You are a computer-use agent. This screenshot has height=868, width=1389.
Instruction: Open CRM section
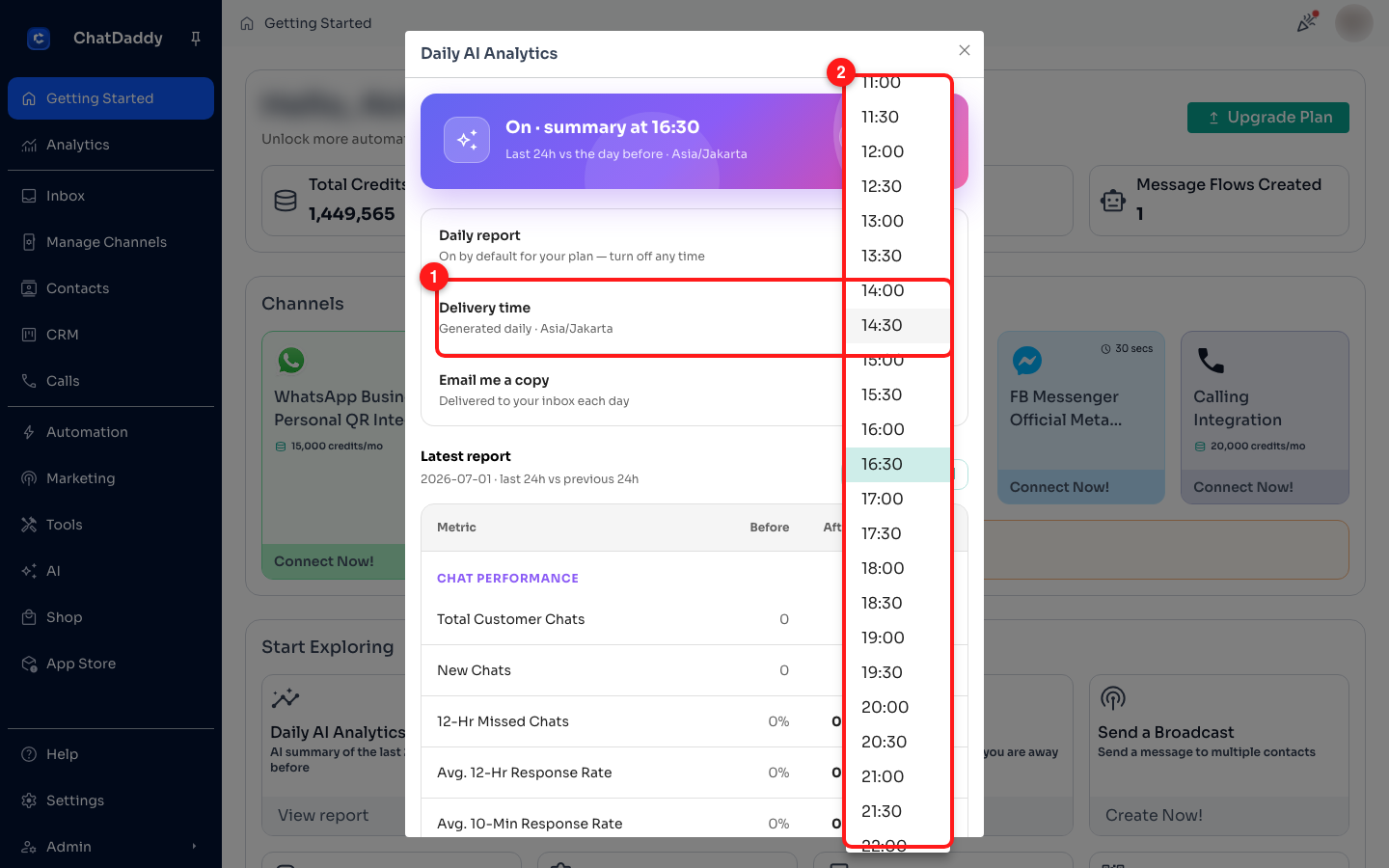point(111,335)
